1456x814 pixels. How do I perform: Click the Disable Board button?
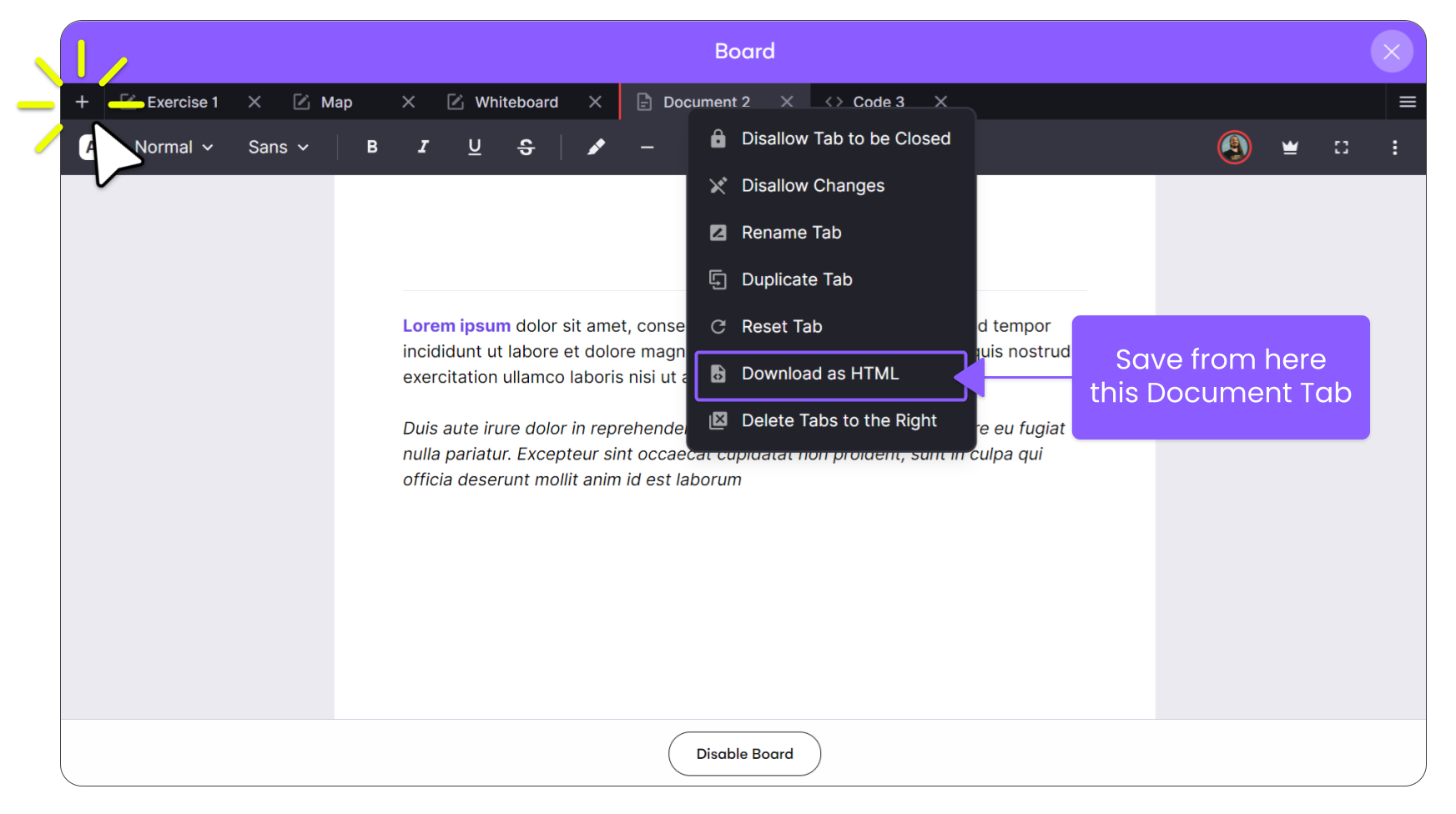[x=744, y=754]
